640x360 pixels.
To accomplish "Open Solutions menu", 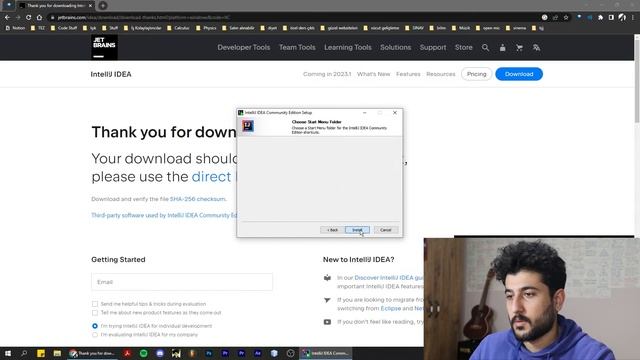I will [396, 47].
